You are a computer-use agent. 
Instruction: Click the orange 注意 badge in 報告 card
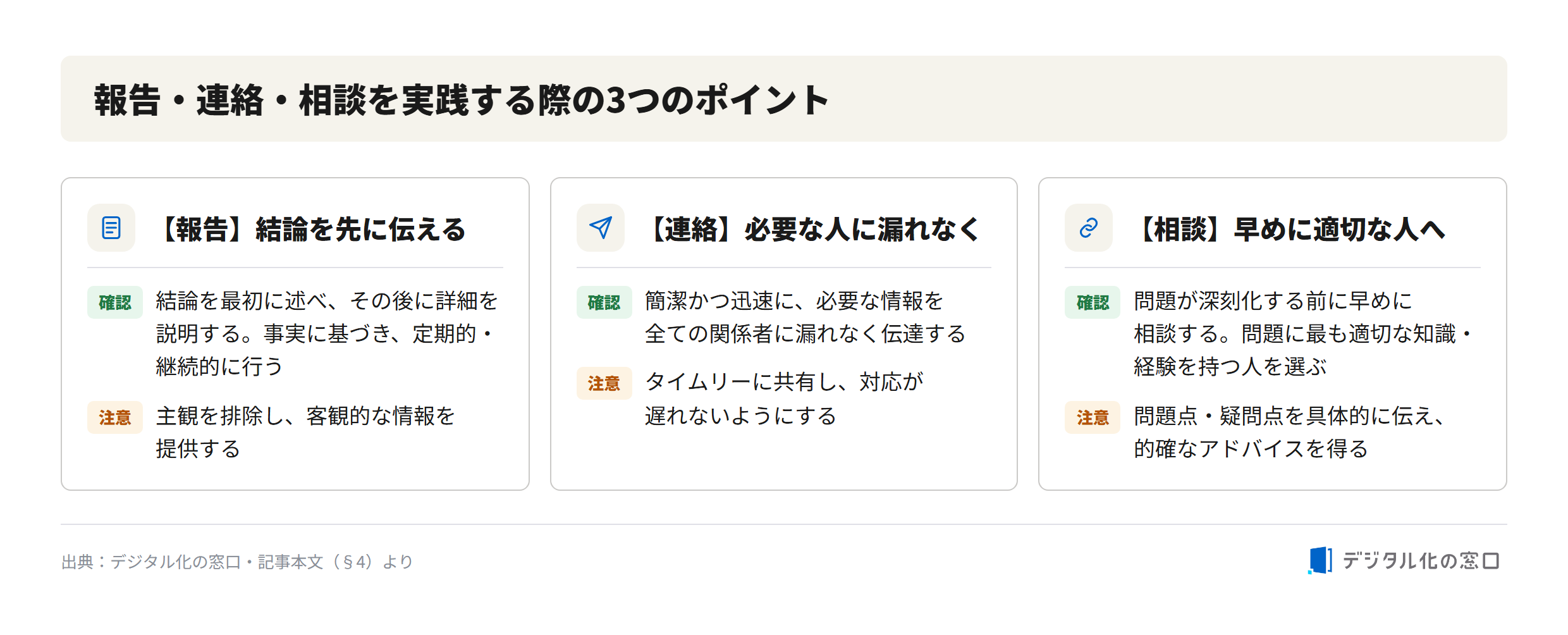tap(115, 417)
